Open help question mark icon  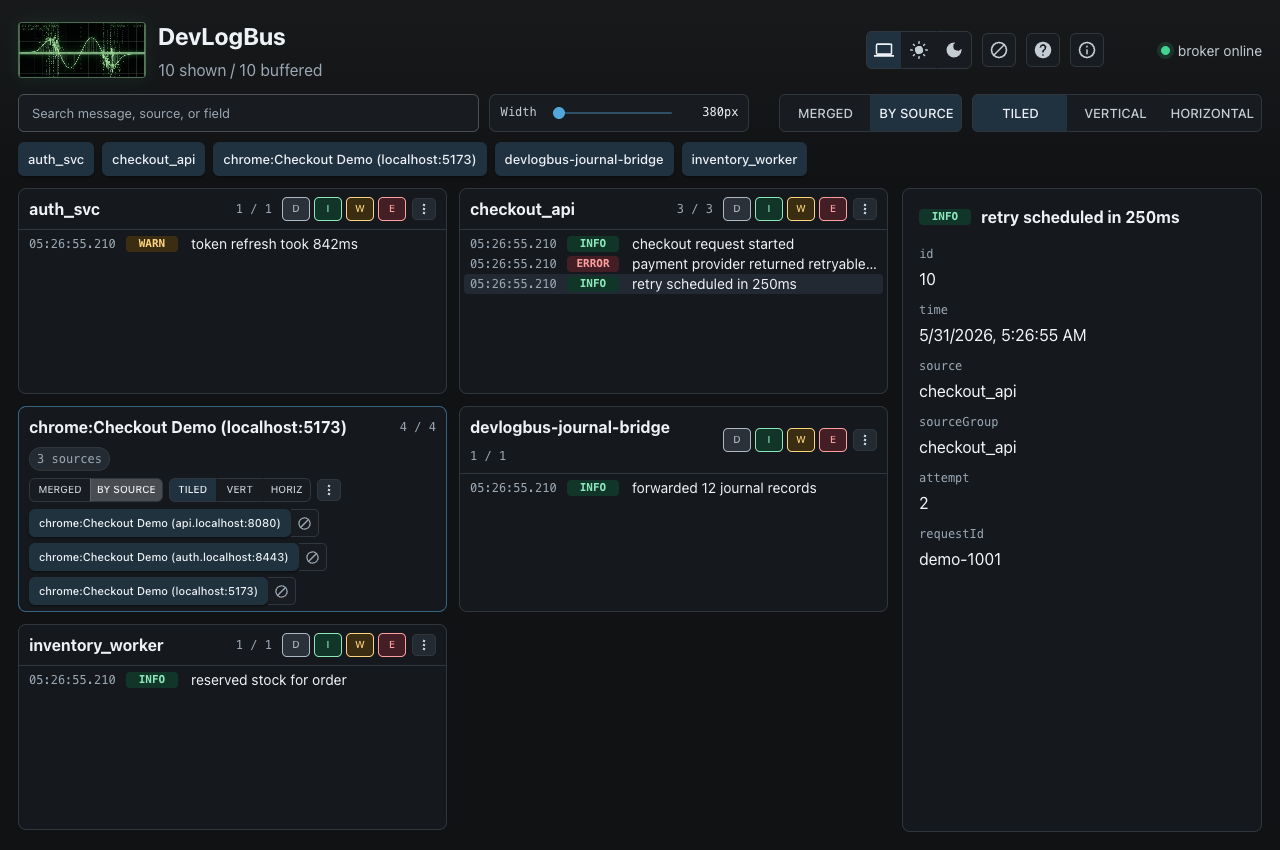click(1043, 50)
